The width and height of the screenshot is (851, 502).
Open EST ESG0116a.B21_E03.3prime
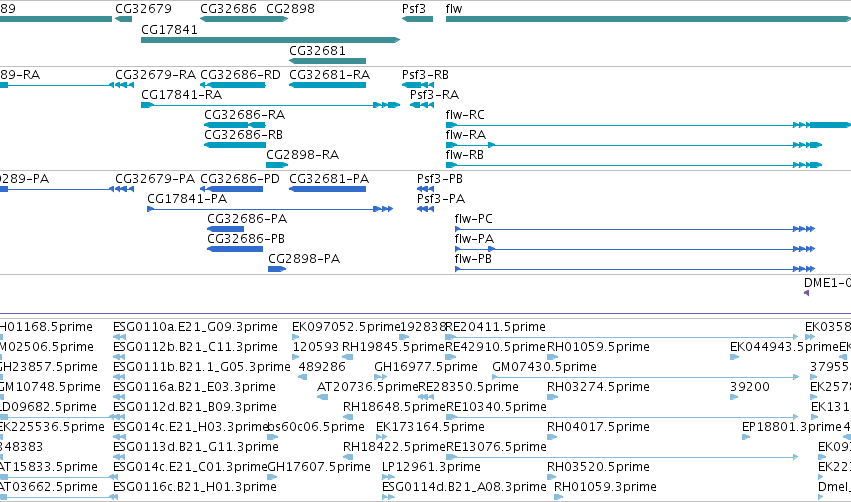pos(194,387)
